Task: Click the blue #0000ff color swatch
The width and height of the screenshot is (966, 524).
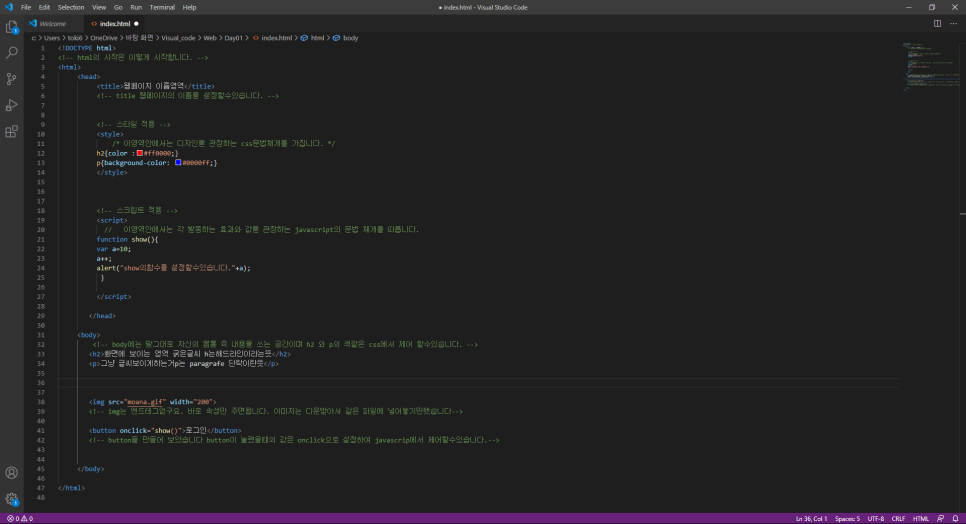Action: coord(178,163)
